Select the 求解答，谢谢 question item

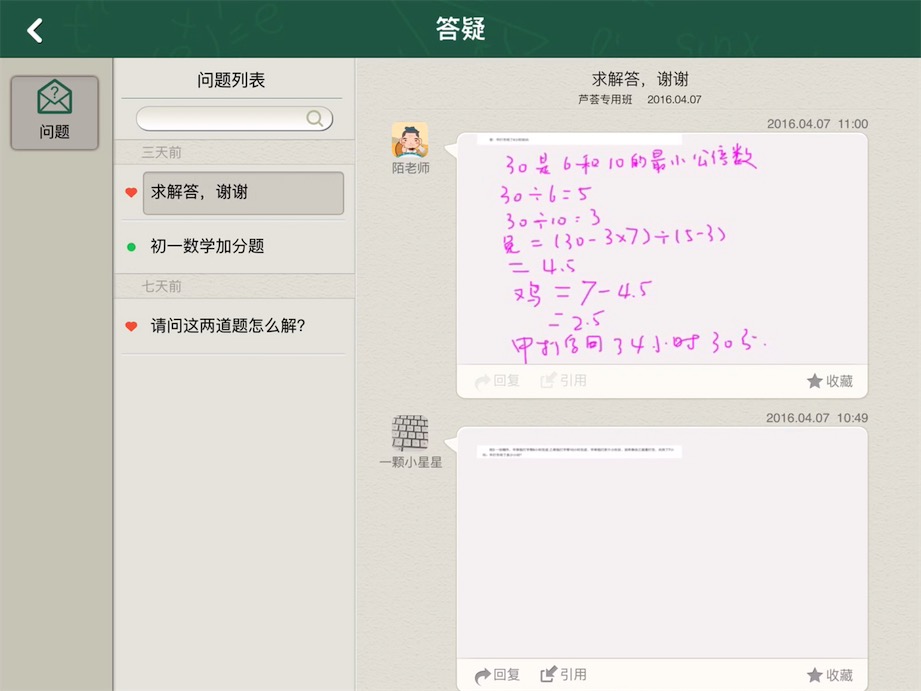(243, 193)
